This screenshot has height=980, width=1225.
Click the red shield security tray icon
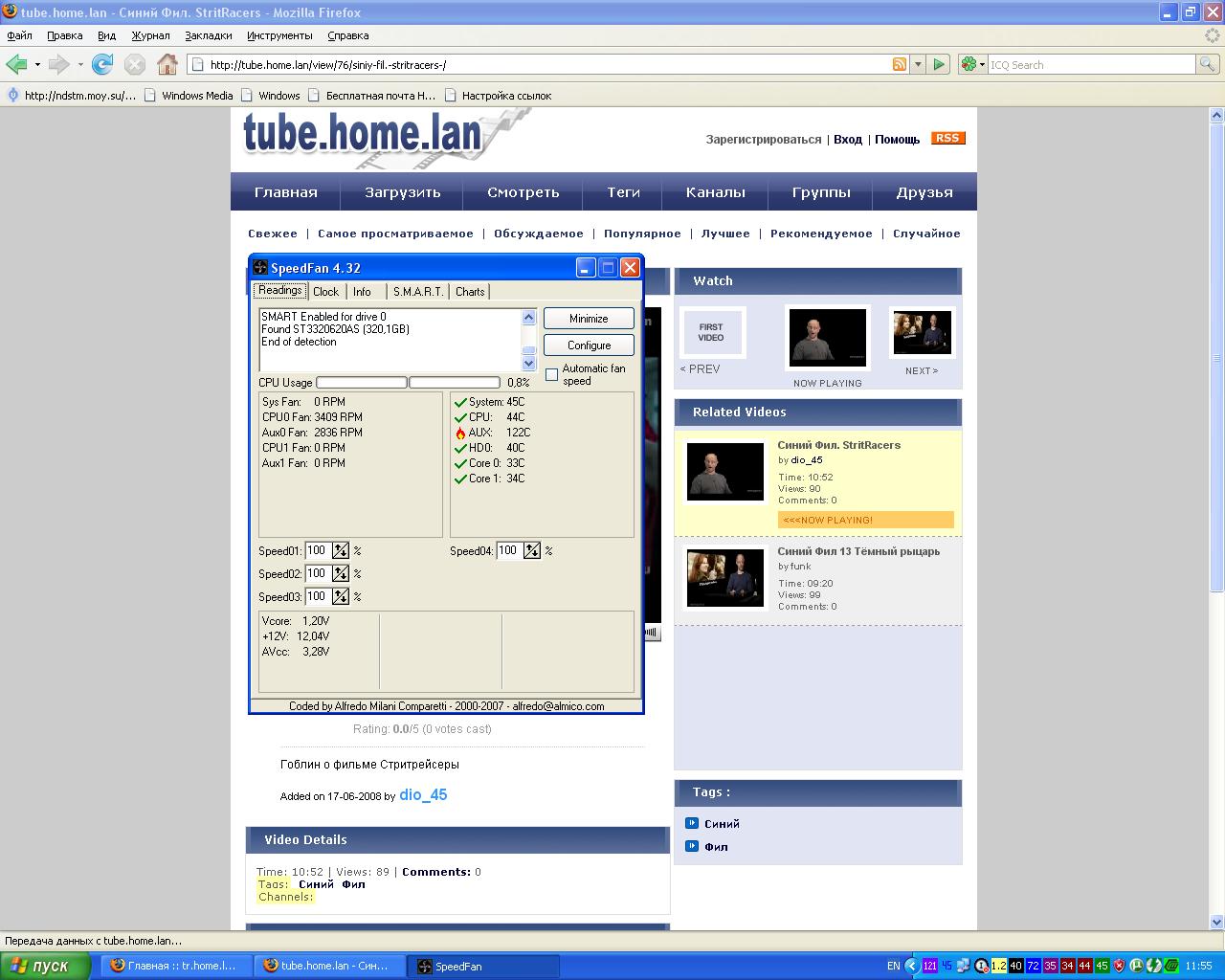[1119, 966]
